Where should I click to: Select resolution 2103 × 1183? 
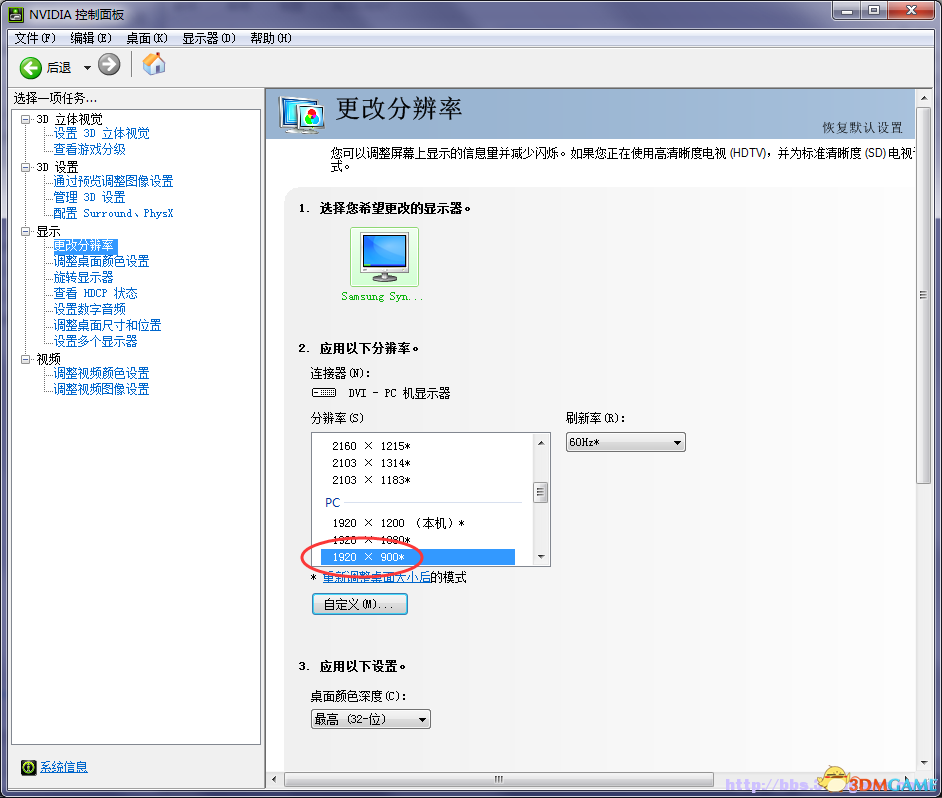(x=371, y=480)
